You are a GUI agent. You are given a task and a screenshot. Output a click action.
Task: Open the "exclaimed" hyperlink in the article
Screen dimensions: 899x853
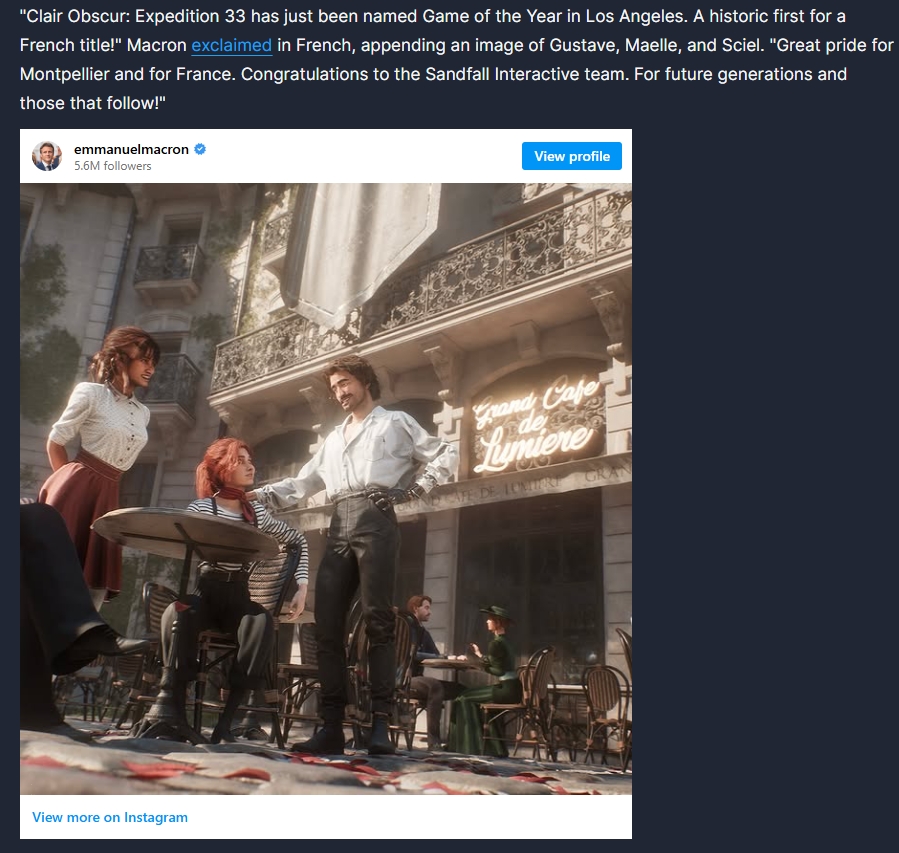pos(231,45)
